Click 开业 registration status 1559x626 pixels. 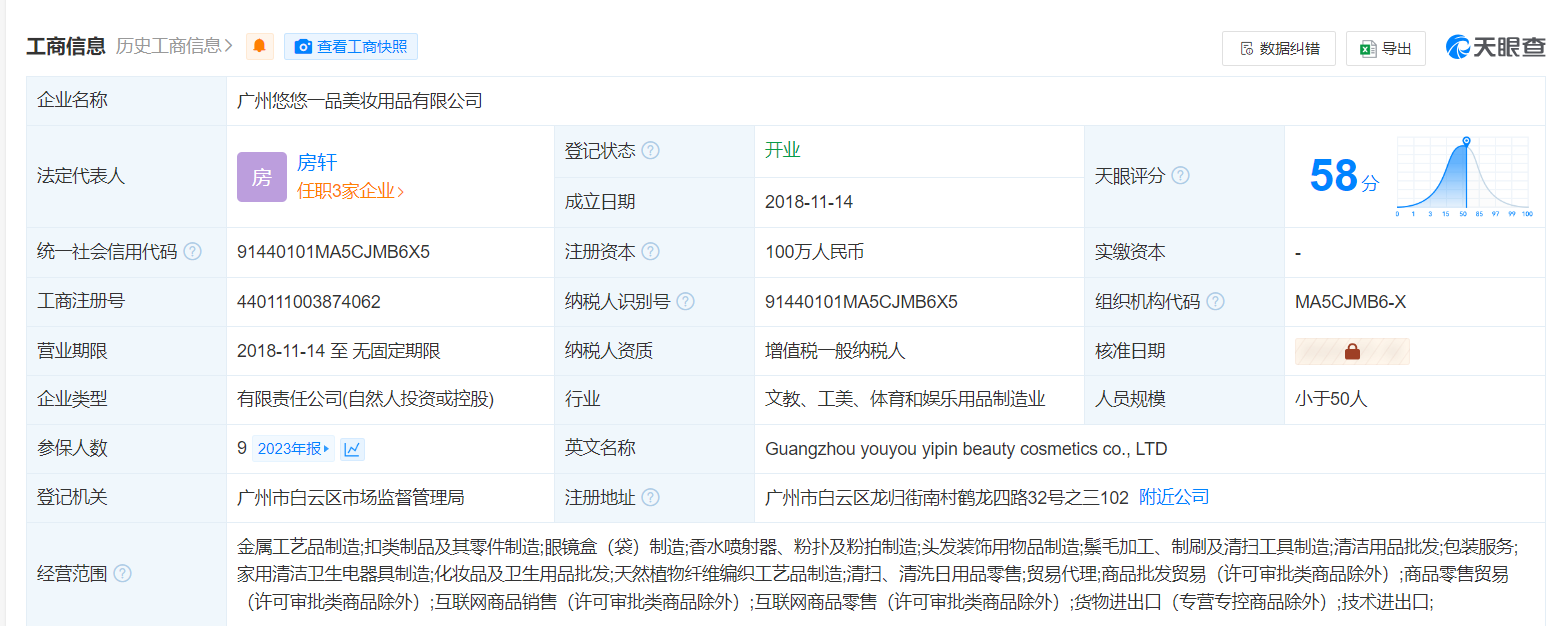pyautogui.click(x=783, y=150)
